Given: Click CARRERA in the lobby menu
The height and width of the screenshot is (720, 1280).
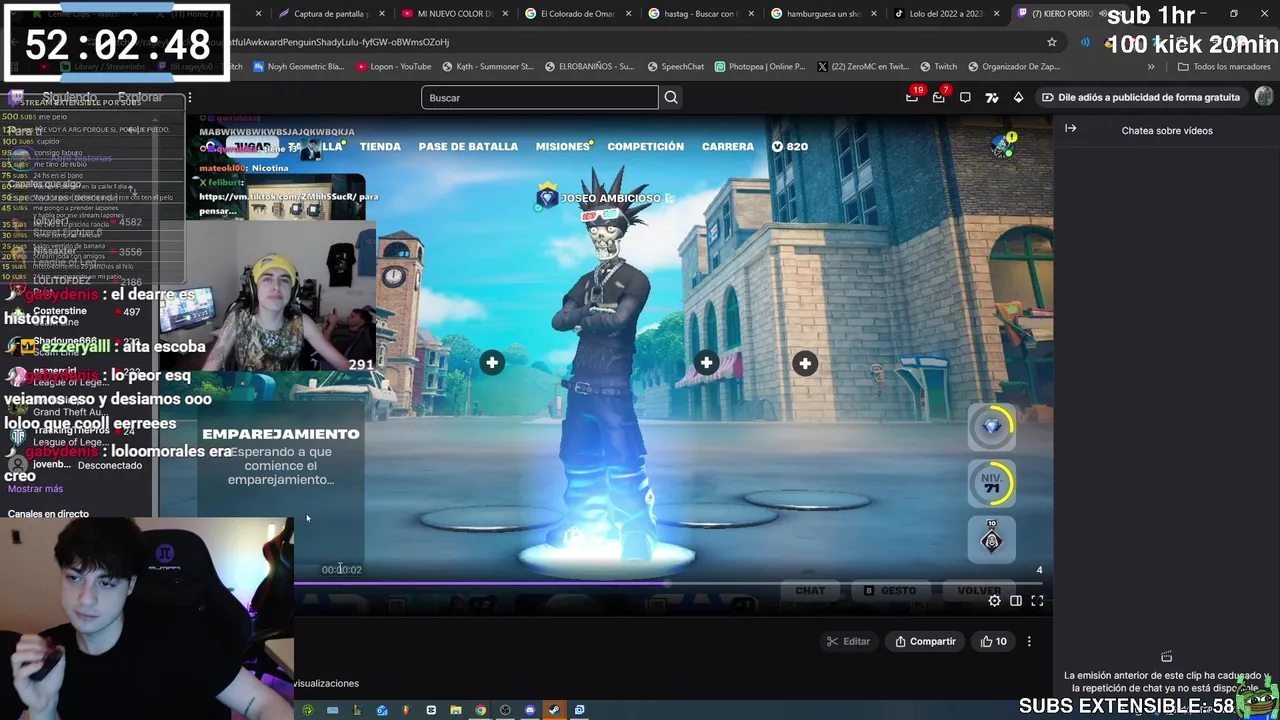Looking at the screenshot, I should coord(727,146).
